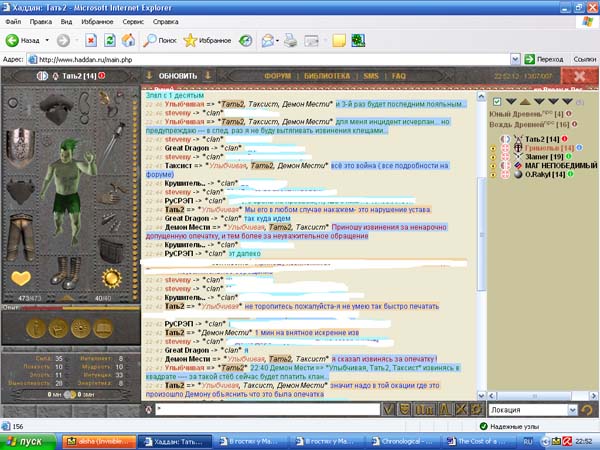Click the round gold book button
The image size is (600, 450).
(103, 328)
